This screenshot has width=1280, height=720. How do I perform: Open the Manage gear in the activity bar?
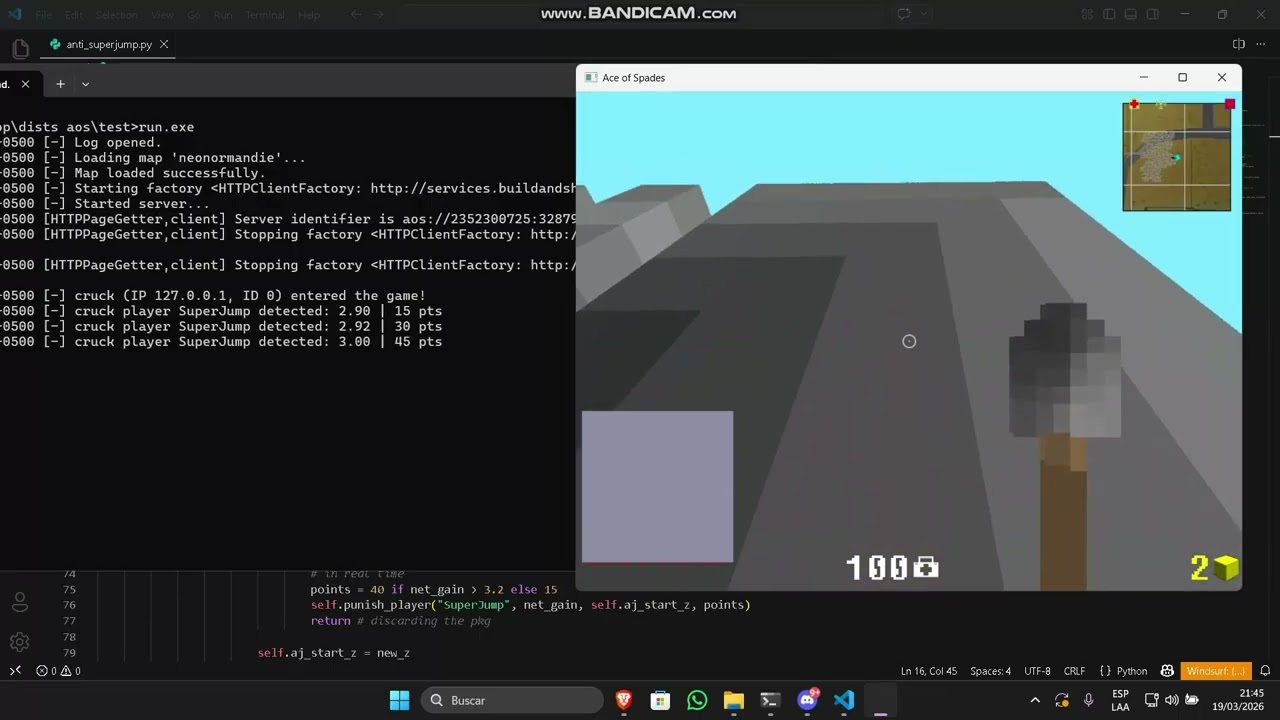pos(20,642)
